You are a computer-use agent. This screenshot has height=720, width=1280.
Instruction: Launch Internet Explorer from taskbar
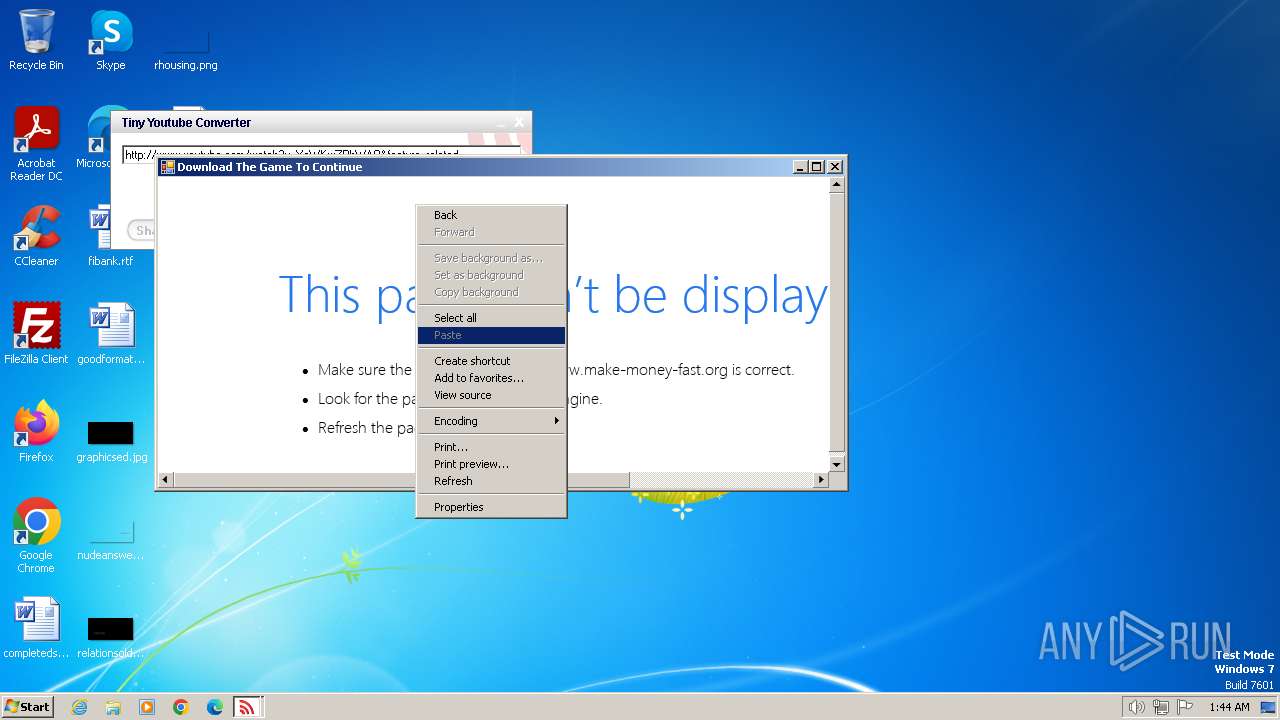(79, 707)
